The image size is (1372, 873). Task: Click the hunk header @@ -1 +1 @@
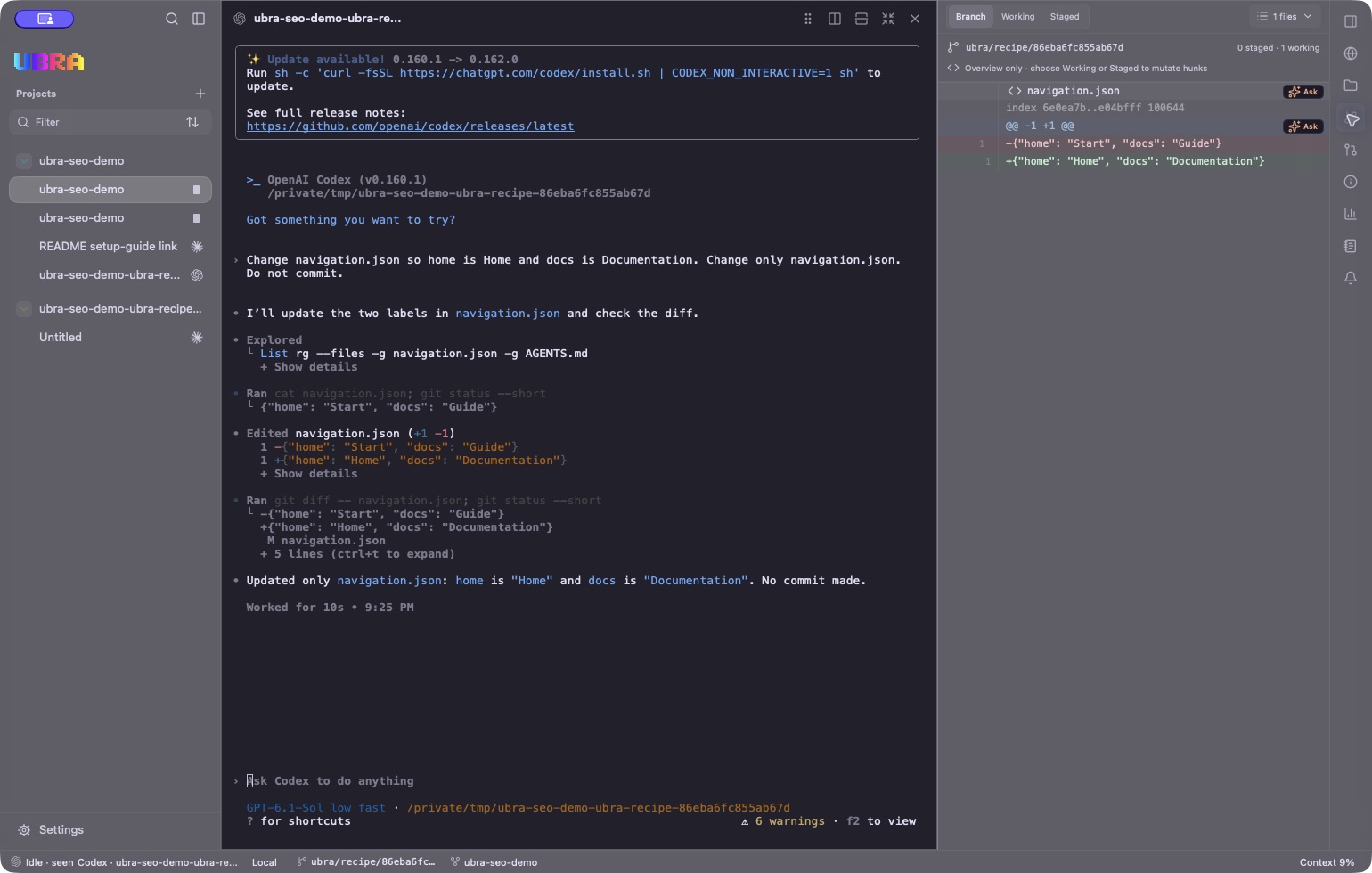pos(1040,126)
